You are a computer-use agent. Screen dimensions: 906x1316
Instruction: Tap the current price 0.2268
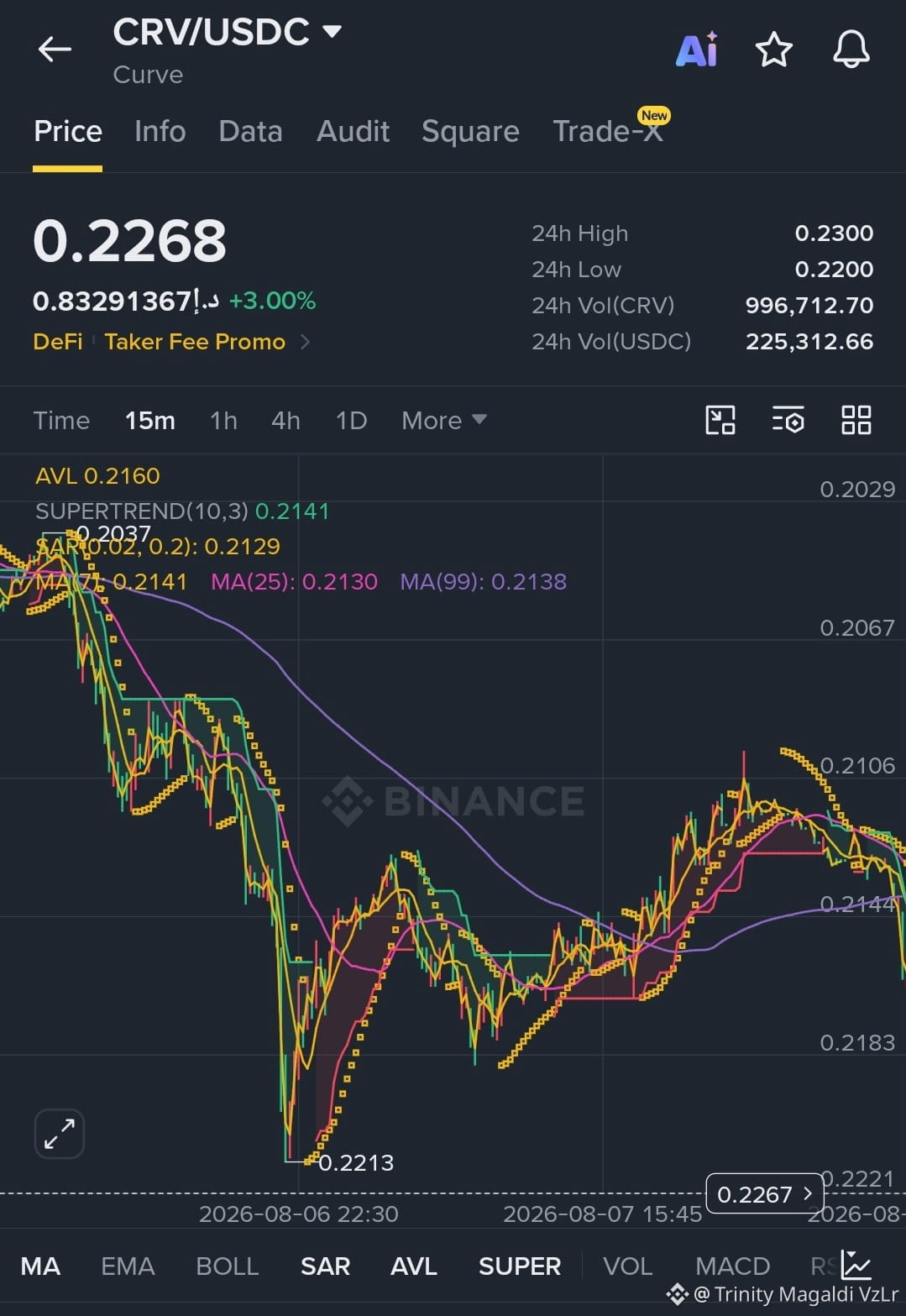click(x=129, y=240)
